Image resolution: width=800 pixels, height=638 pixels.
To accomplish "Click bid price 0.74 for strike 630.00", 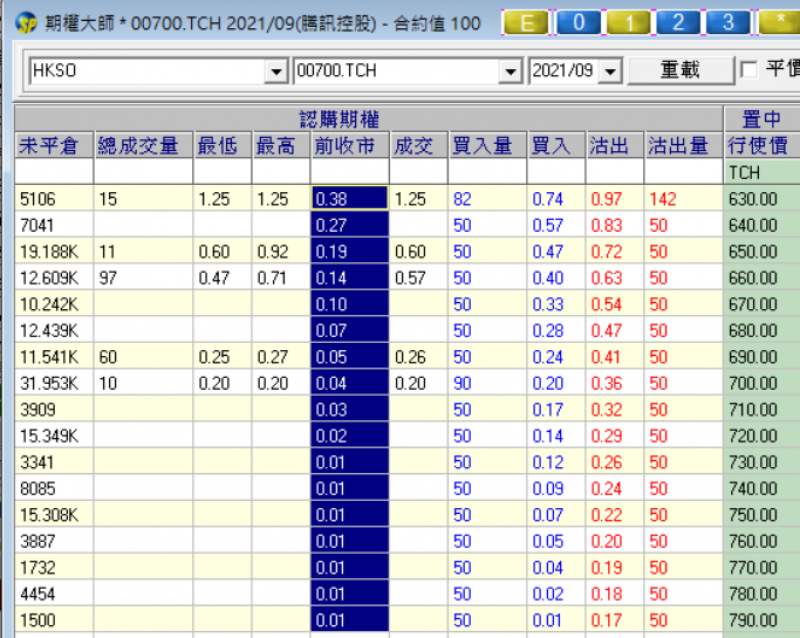I will click(547, 199).
